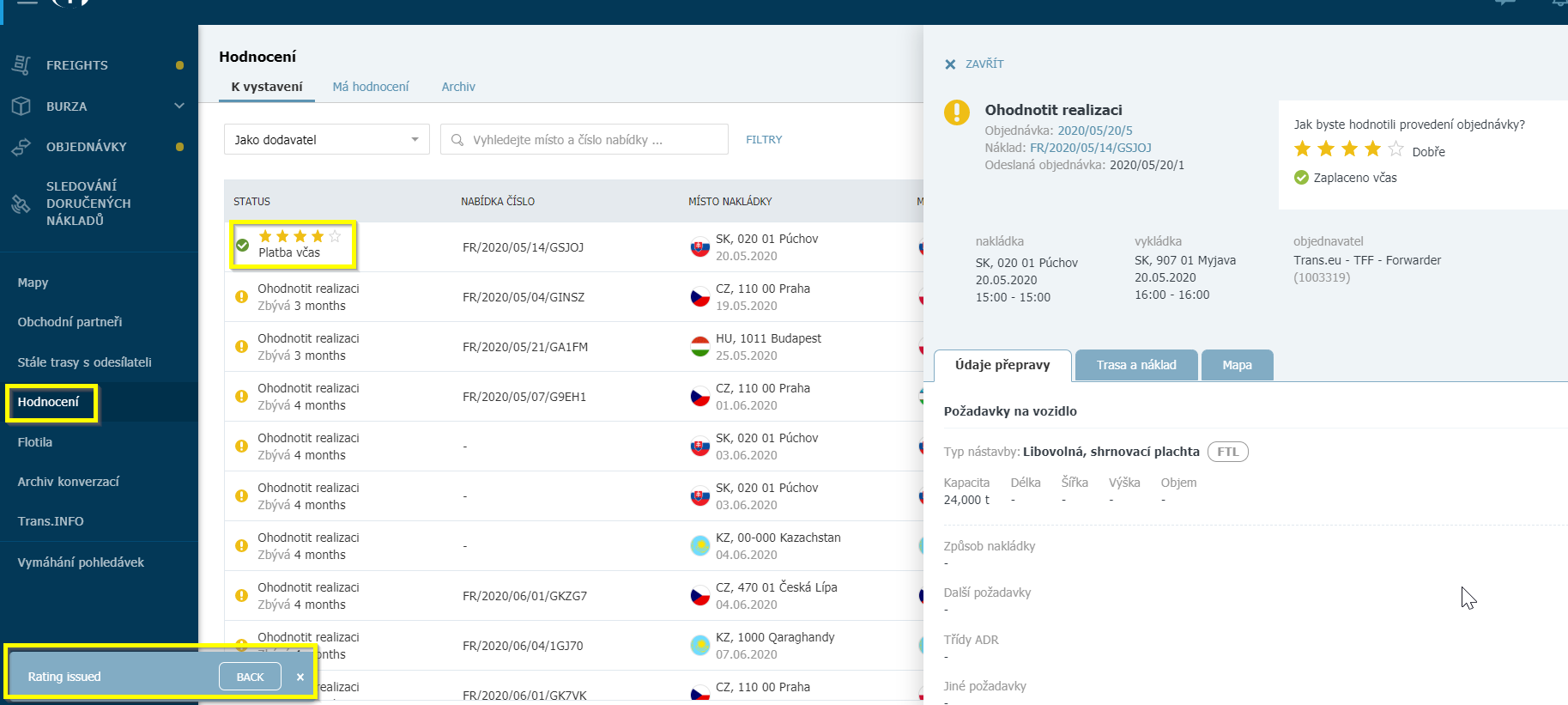1568x705 pixels.
Task: Open the row for FR/2020/05/04/GINSZ
Action: click(573, 297)
